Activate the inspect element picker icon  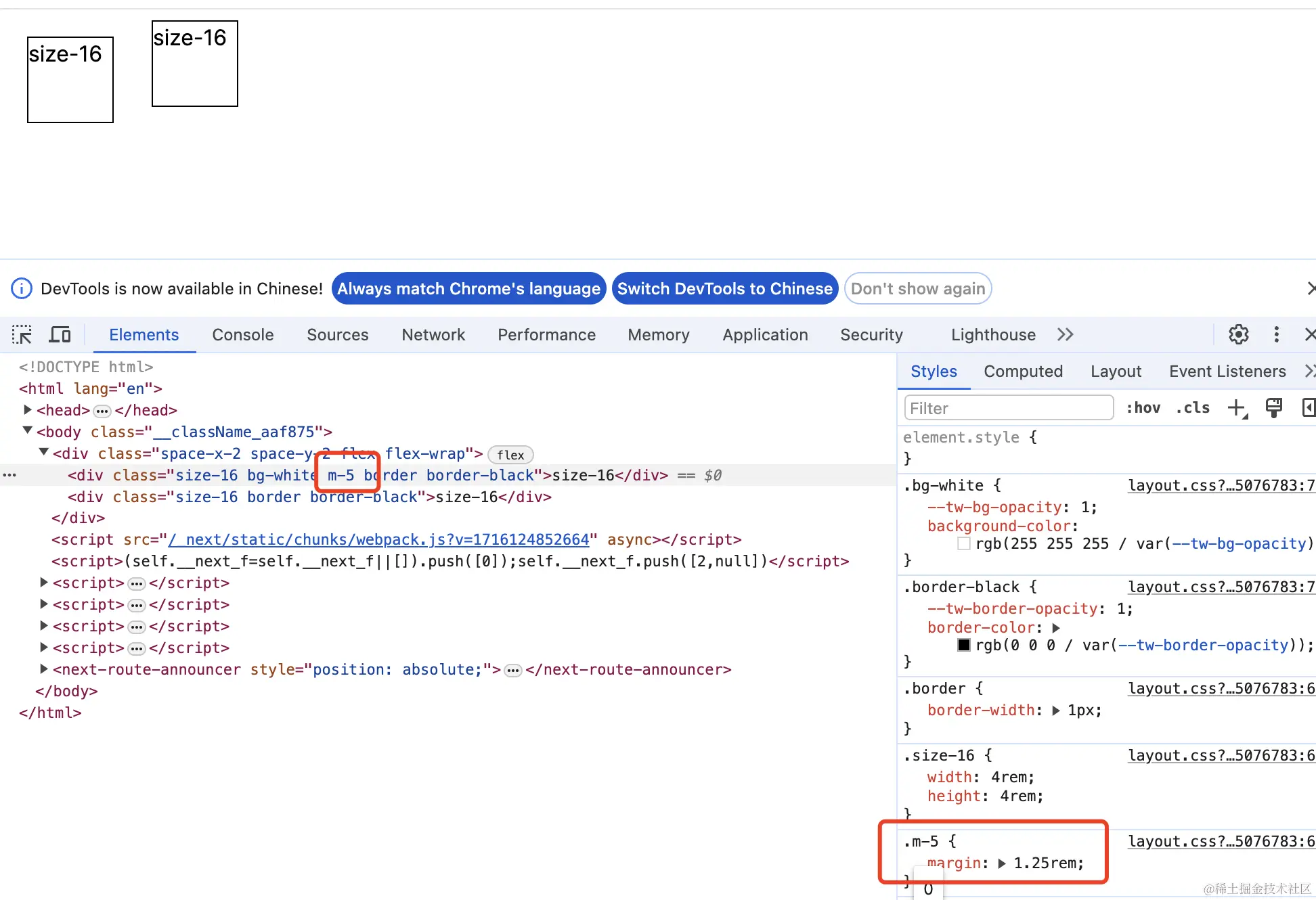click(22, 335)
